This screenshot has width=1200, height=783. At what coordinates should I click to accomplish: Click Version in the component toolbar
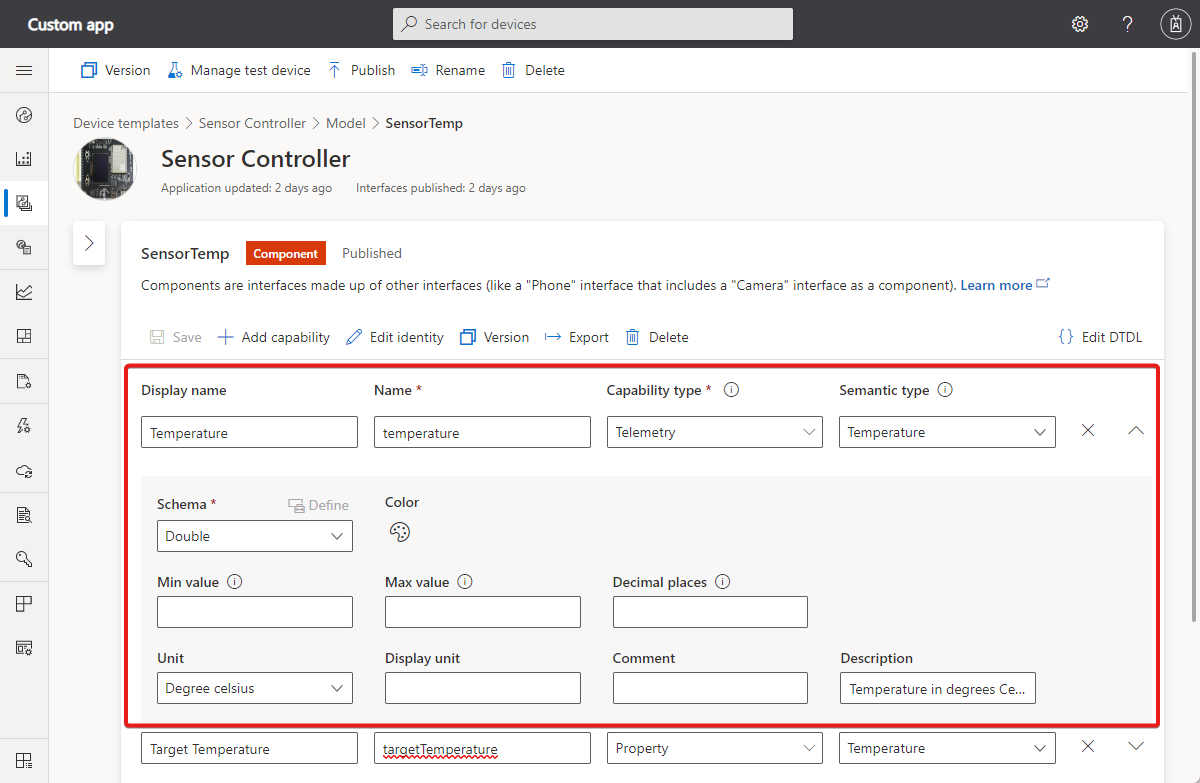[x=495, y=337]
